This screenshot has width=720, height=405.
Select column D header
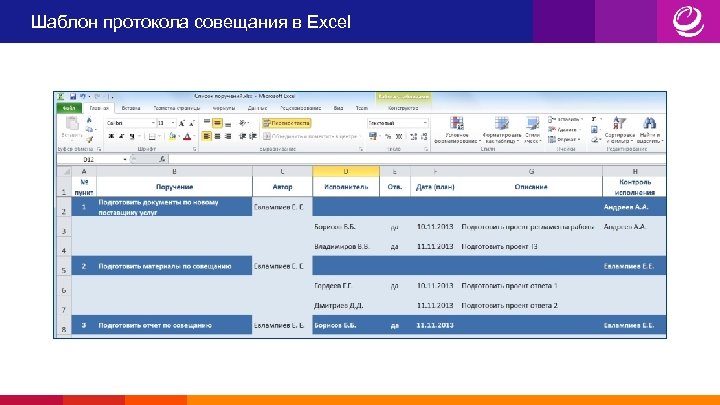pos(346,171)
